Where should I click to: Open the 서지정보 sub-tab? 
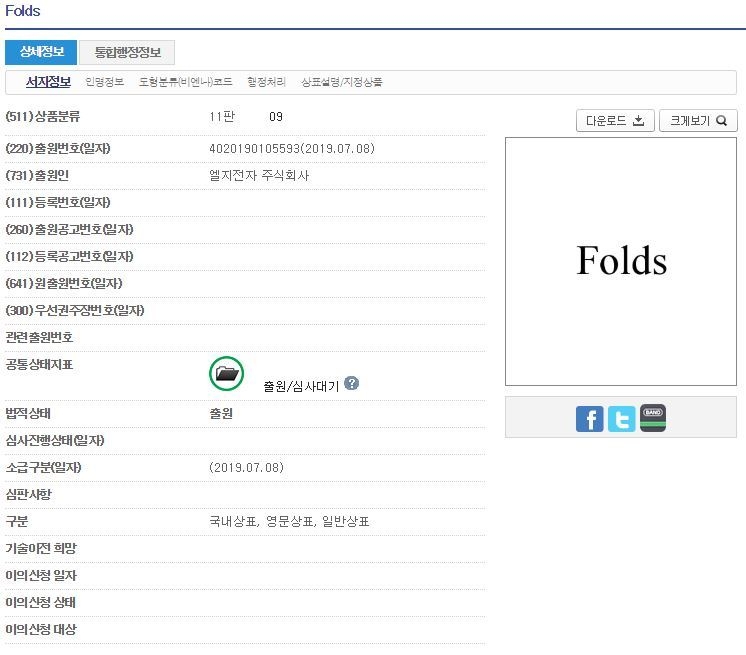click(48, 82)
